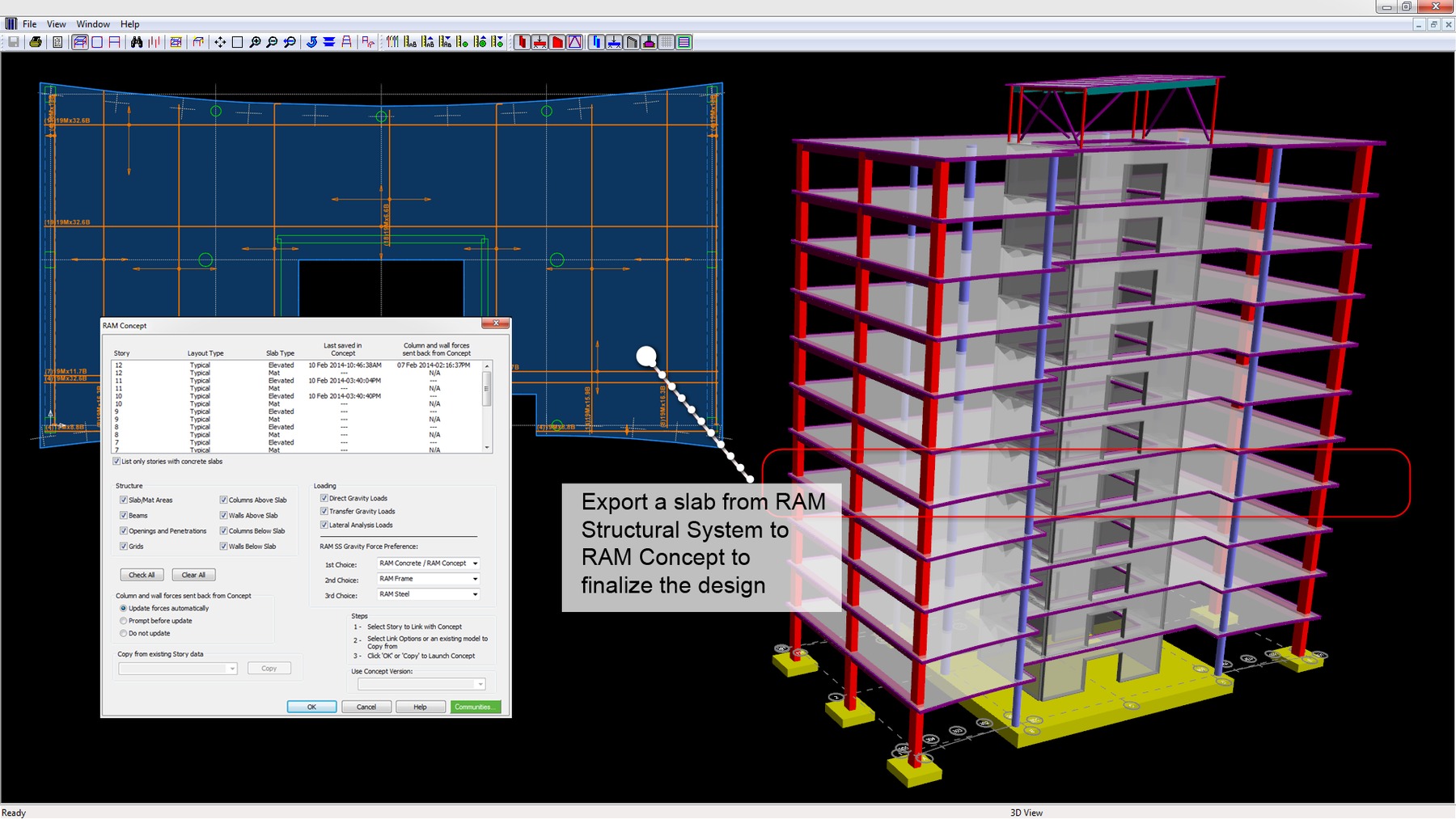Select the Prompt before update option
This screenshot has width=1456, height=819.
coord(124,621)
